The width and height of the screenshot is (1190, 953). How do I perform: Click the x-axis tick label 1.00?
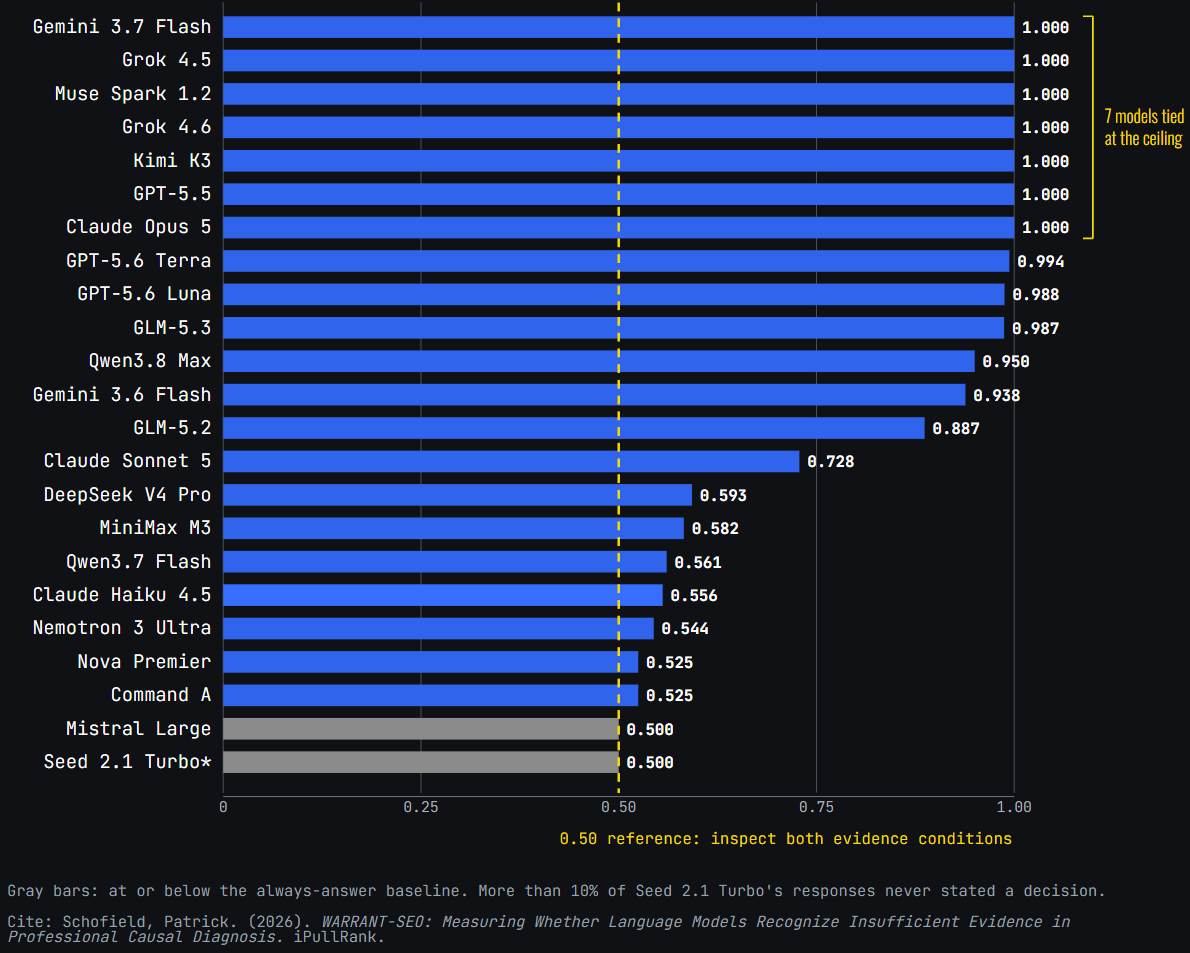[x=1014, y=807]
